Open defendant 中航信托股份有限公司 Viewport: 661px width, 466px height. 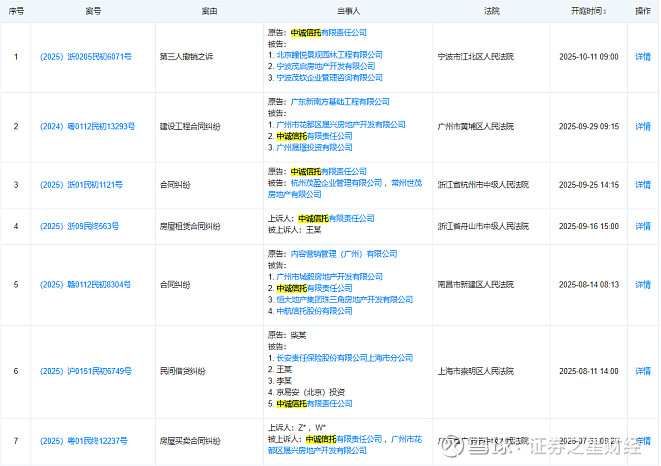314,311
